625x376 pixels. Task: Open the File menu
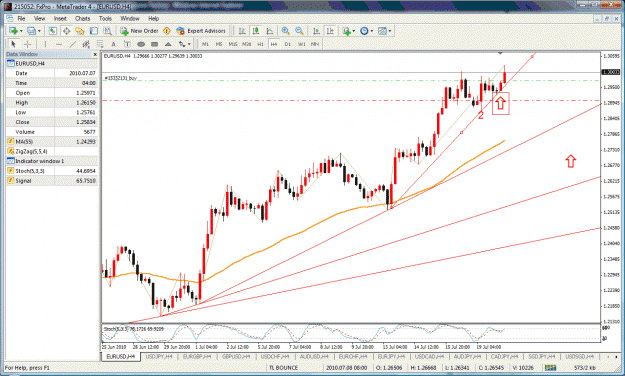click(21, 18)
